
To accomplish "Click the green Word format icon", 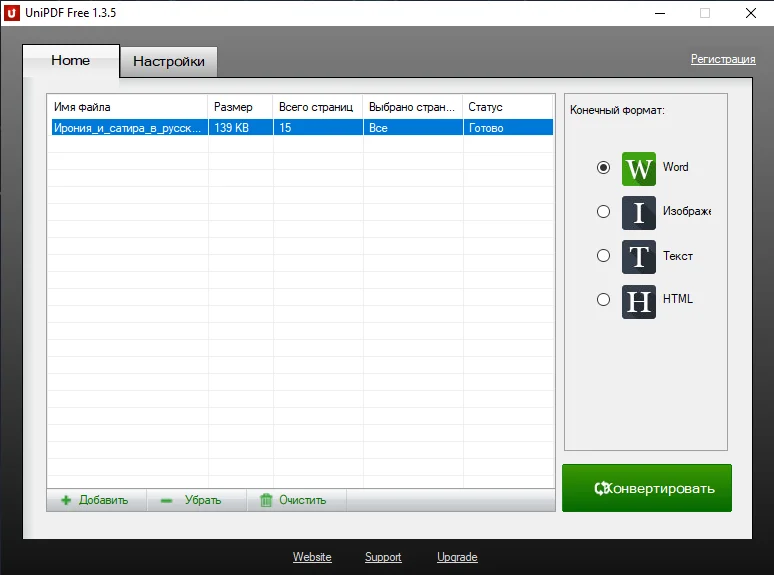I will pos(639,169).
